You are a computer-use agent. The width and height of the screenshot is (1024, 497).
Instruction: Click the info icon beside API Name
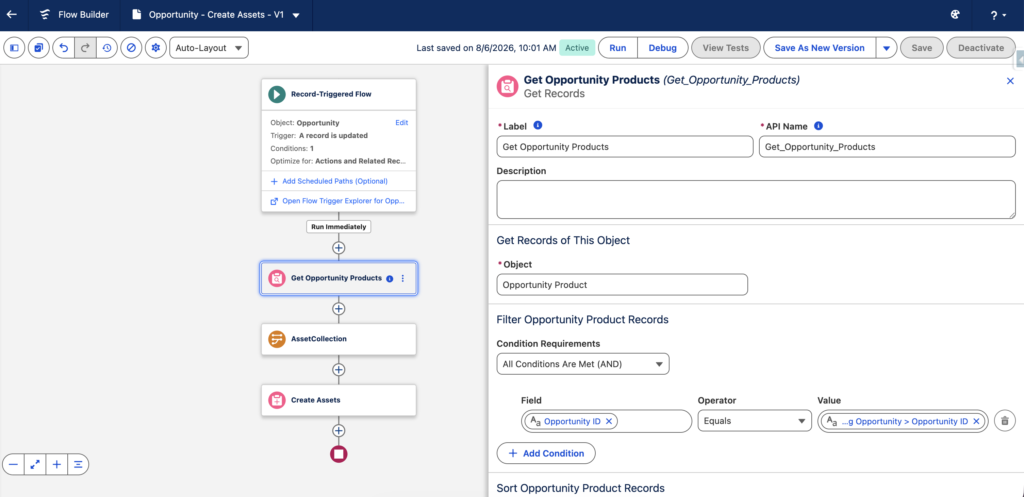818,125
